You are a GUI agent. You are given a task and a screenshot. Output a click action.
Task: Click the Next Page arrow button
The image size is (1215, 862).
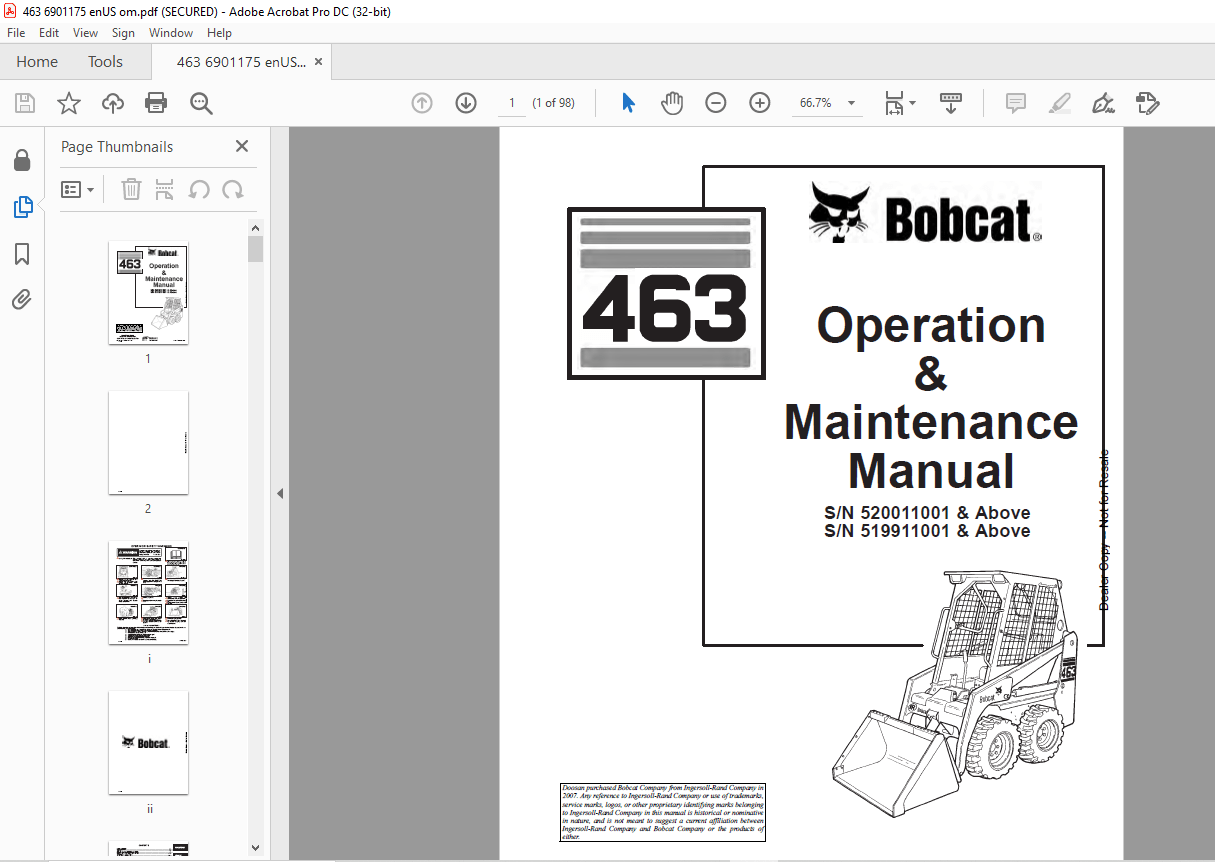click(x=466, y=102)
